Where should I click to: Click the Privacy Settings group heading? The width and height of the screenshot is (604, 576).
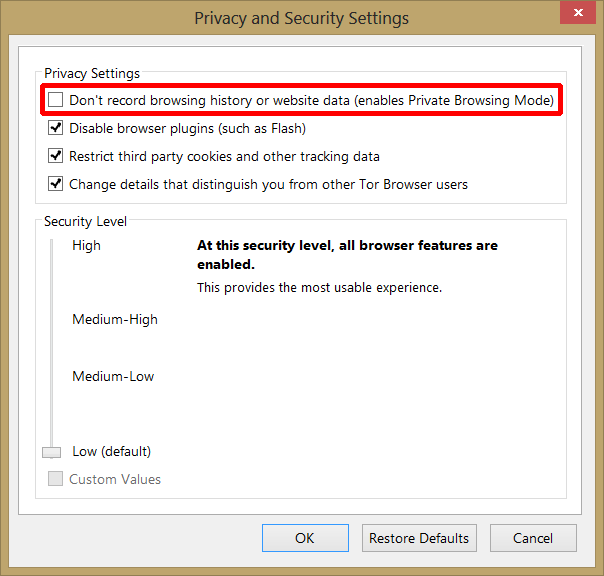tap(92, 74)
